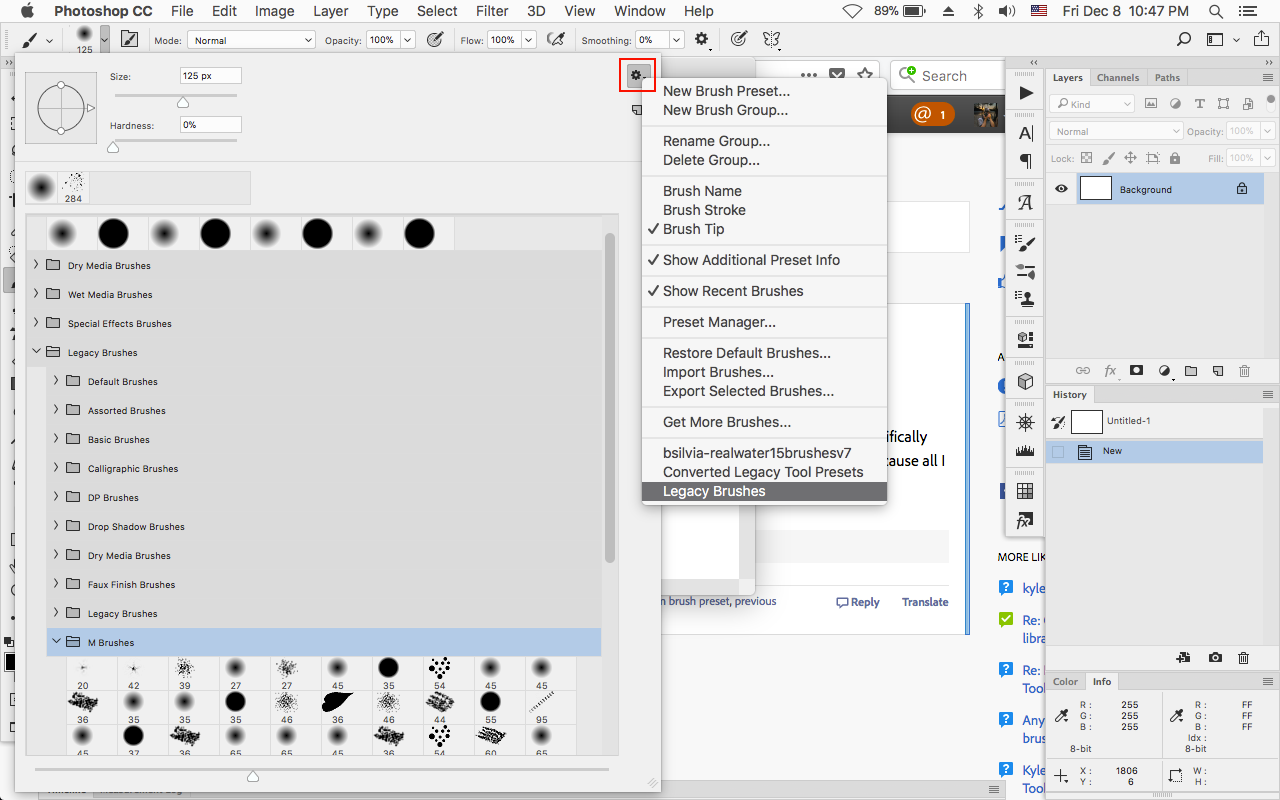Toggle pressure for opacity button

(x=434, y=40)
